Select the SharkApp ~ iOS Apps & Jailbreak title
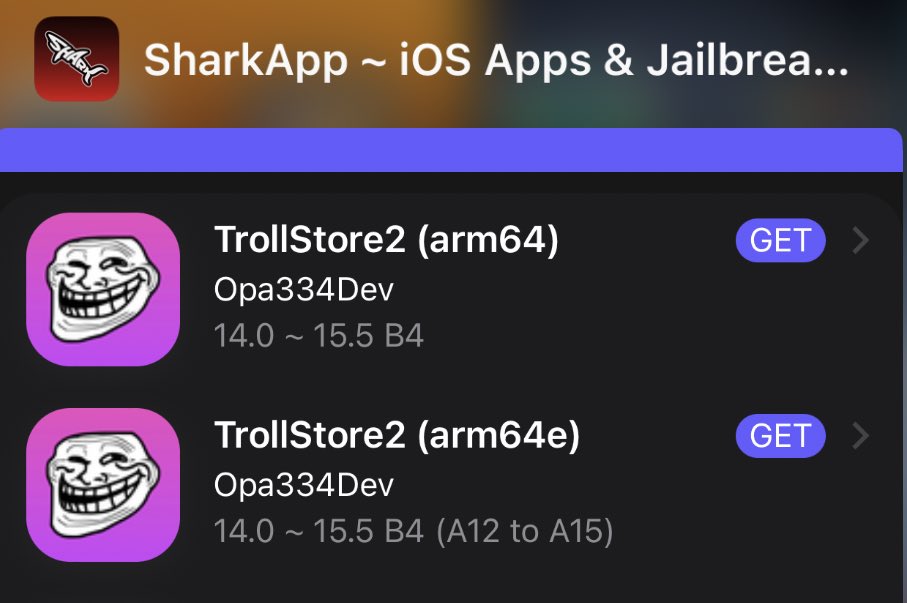Viewport: 907px width, 603px height. 496,60
